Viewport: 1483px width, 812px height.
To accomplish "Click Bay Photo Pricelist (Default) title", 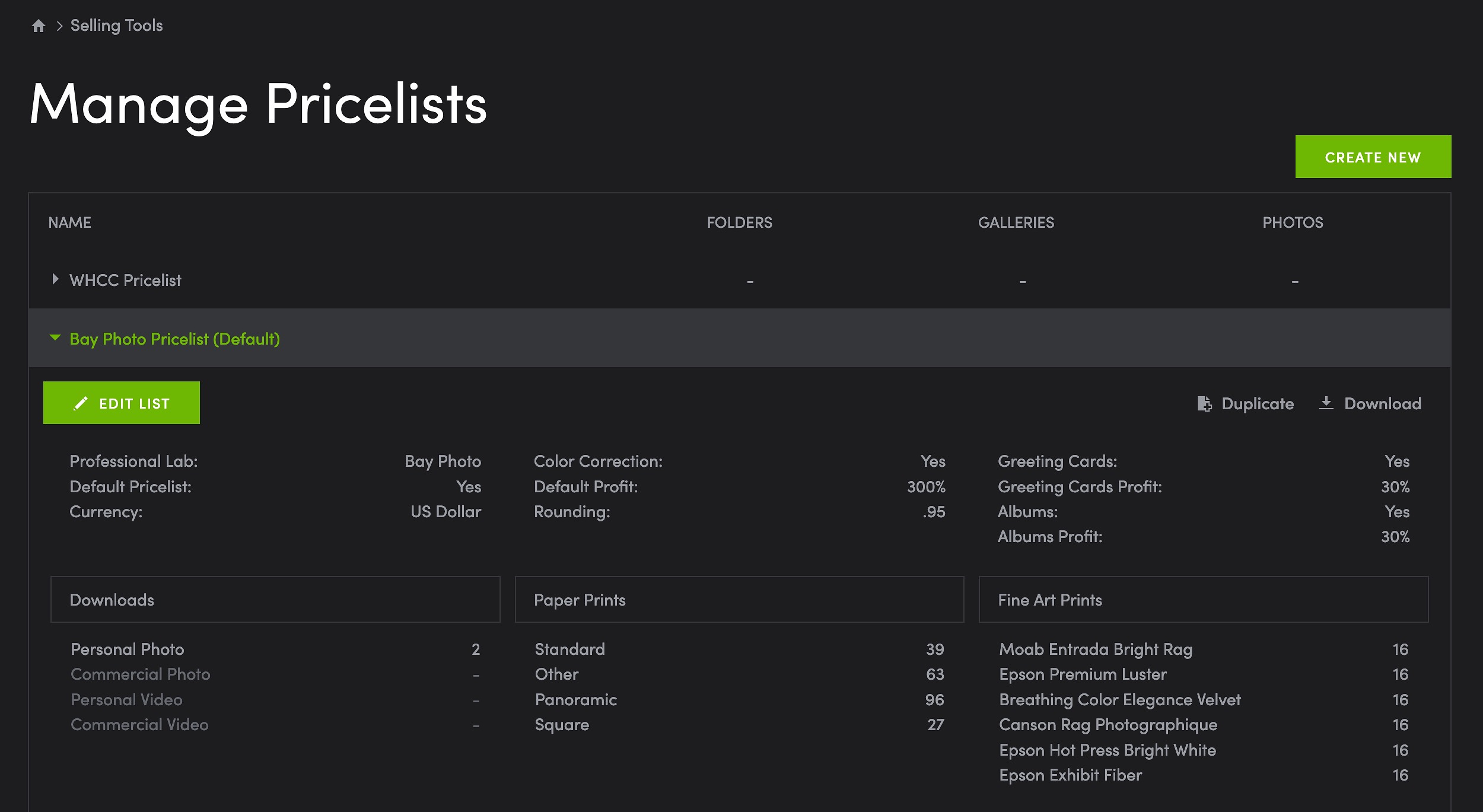I will [x=174, y=339].
